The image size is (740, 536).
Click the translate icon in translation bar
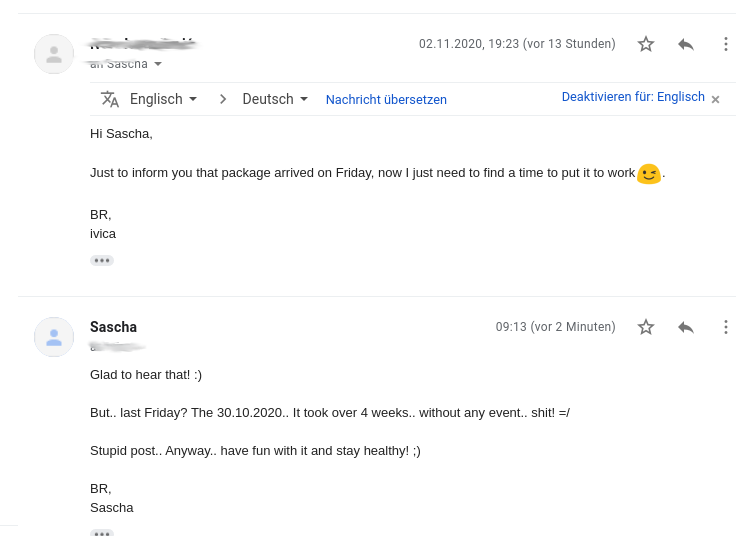(110, 99)
